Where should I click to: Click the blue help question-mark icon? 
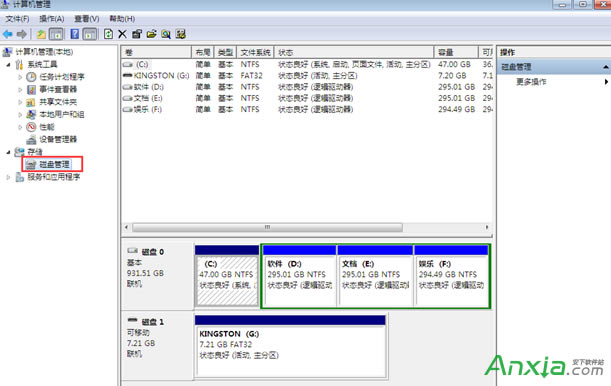point(74,34)
